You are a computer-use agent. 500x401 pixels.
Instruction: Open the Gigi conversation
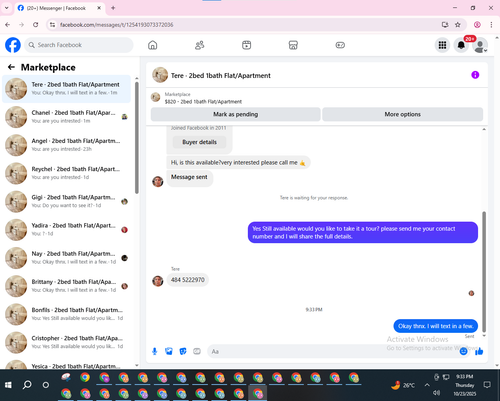[x=66, y=201]
